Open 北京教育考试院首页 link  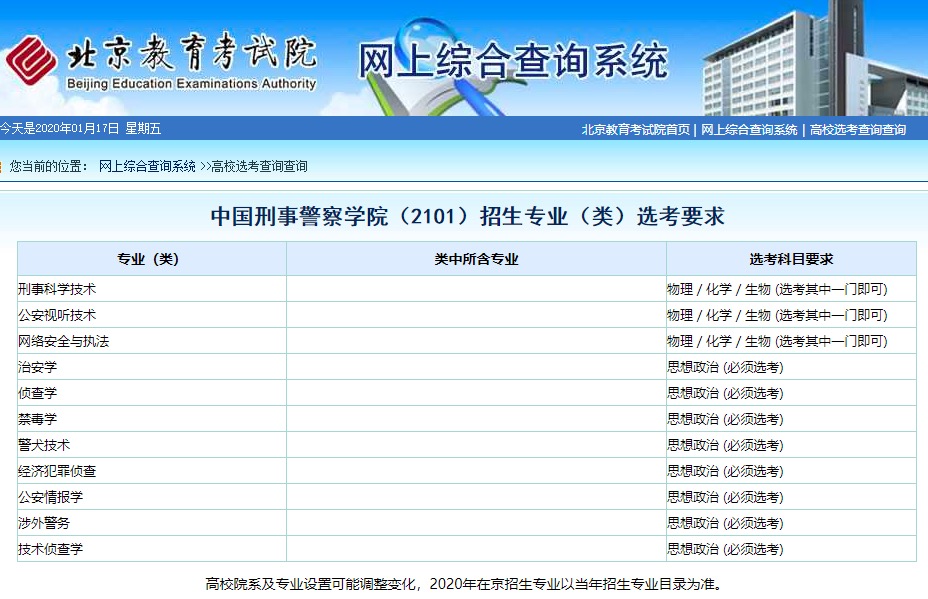[x=635, y=130]
